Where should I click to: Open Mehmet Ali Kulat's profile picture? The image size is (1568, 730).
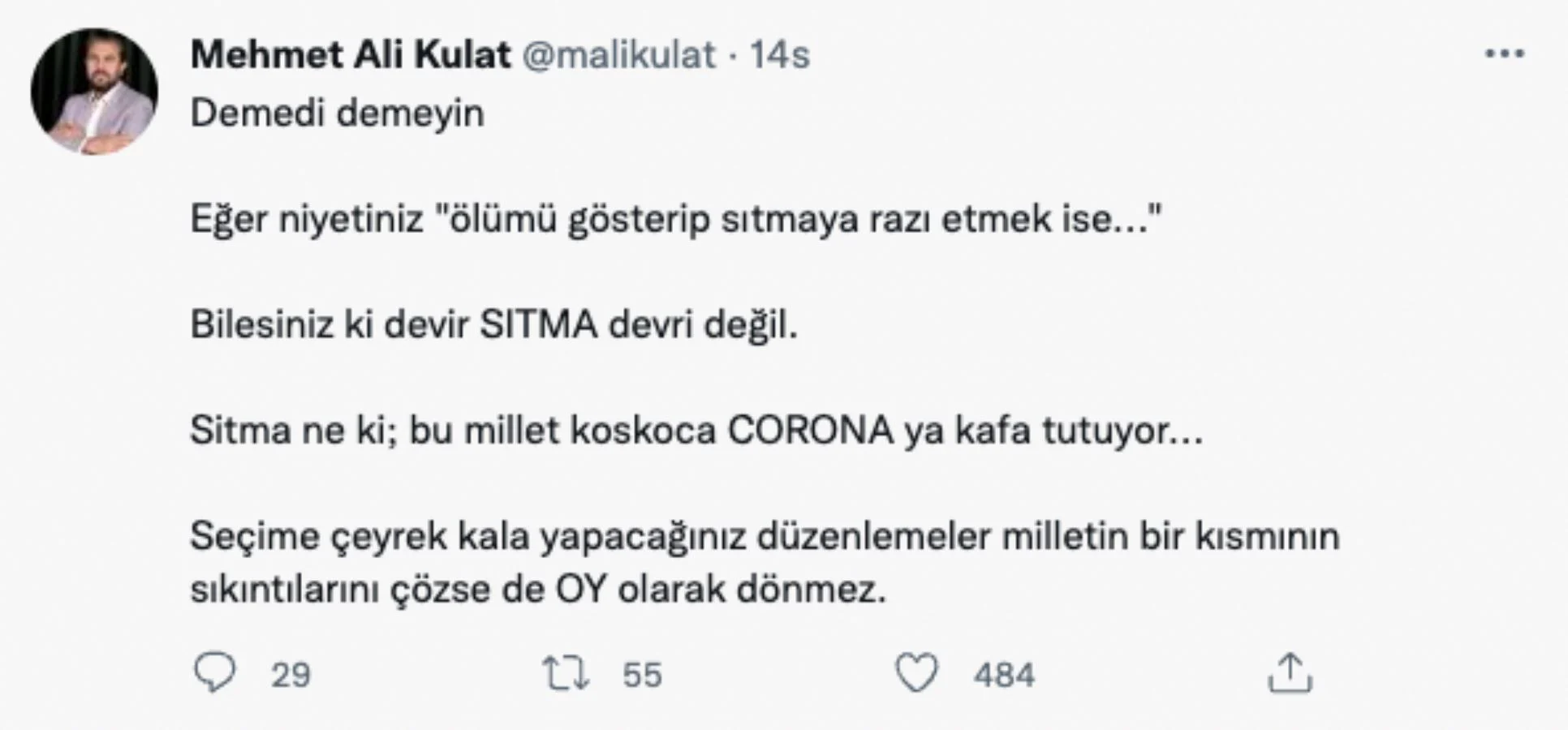(94, 92)
